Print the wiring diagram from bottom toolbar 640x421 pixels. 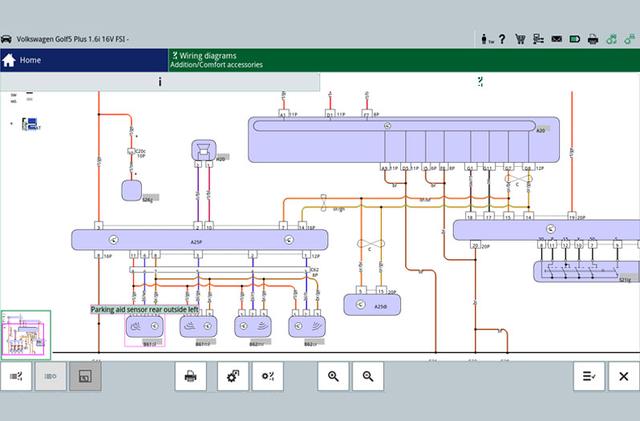[189, 376]
